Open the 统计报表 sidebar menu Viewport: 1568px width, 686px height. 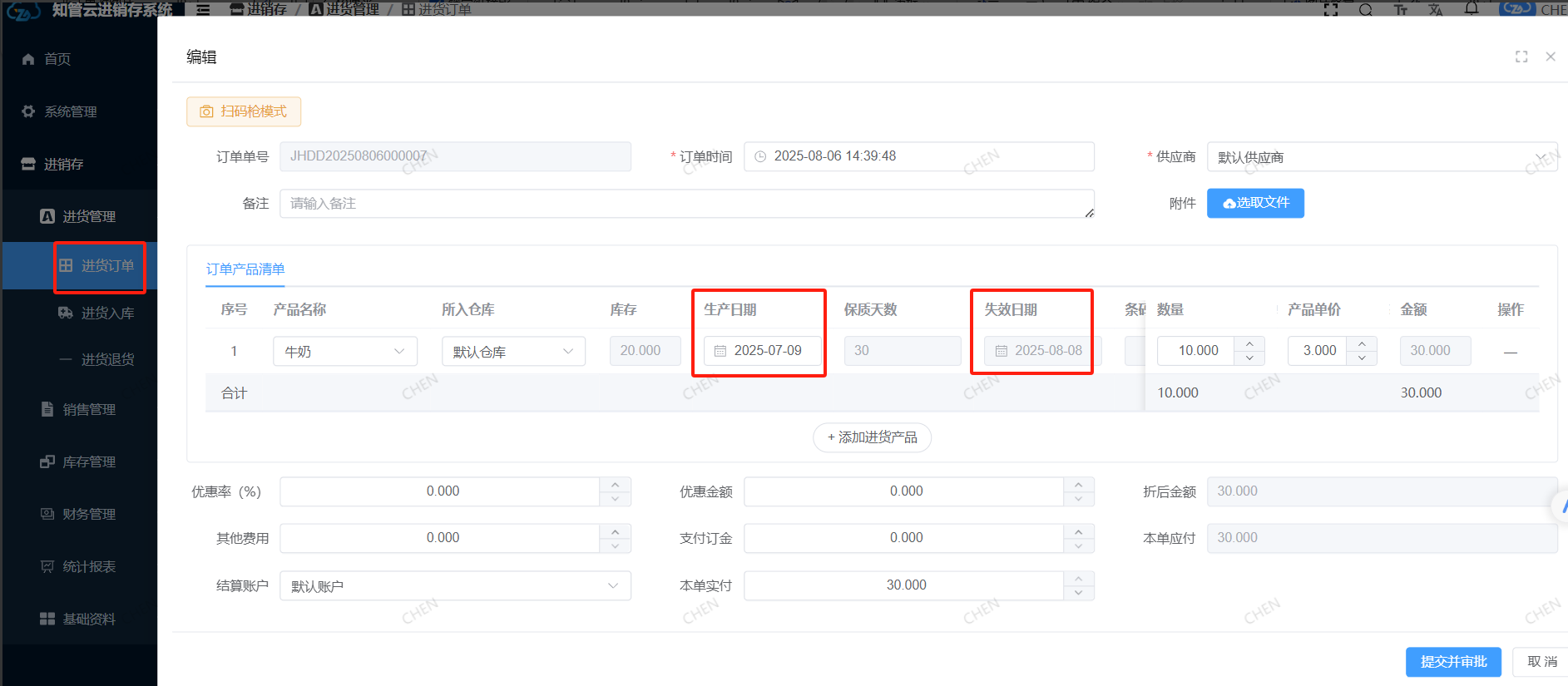[x=89, y=566]
